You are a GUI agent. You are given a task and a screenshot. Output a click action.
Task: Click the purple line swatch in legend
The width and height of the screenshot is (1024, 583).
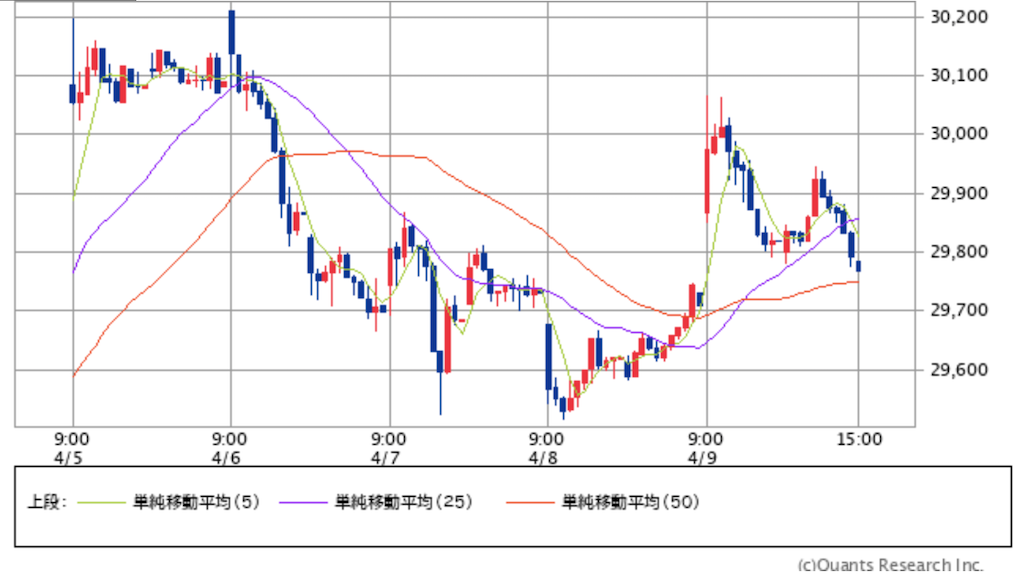(302, 503)
